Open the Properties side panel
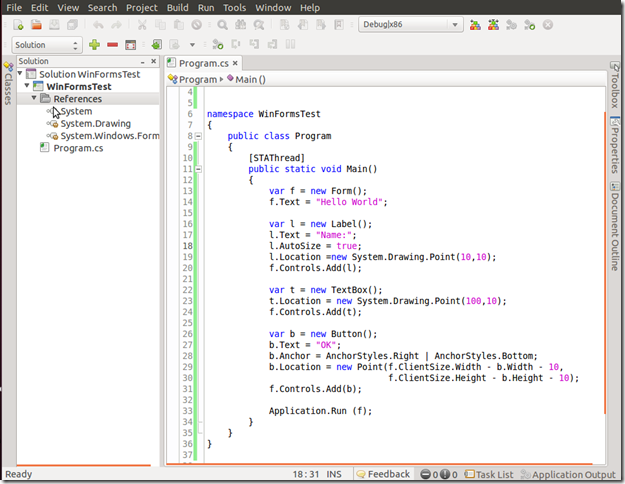The width and height of the screenshot is (625, 484). (x=614, y=145)
